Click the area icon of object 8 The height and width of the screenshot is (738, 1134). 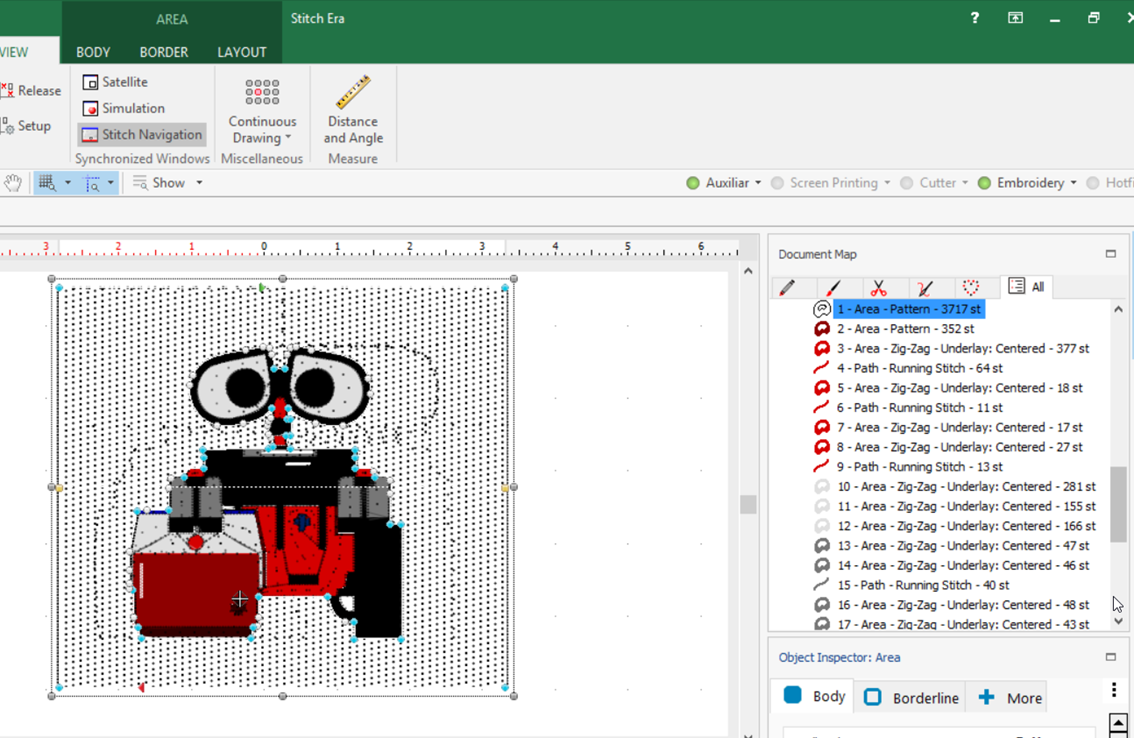click(x=822, y=447)
